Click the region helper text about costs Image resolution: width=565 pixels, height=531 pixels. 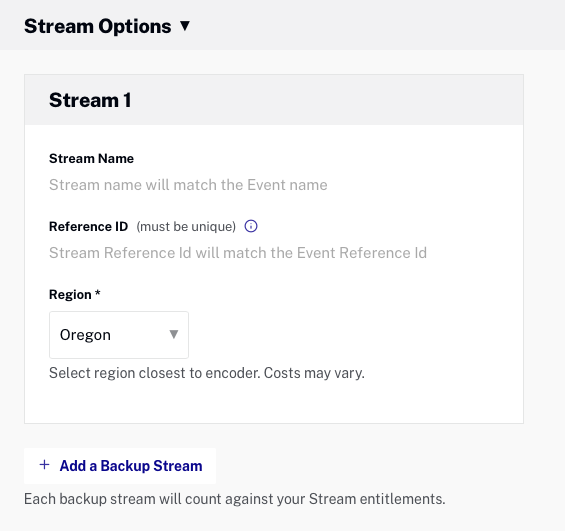pyautogui.click(x=207, y=373)
